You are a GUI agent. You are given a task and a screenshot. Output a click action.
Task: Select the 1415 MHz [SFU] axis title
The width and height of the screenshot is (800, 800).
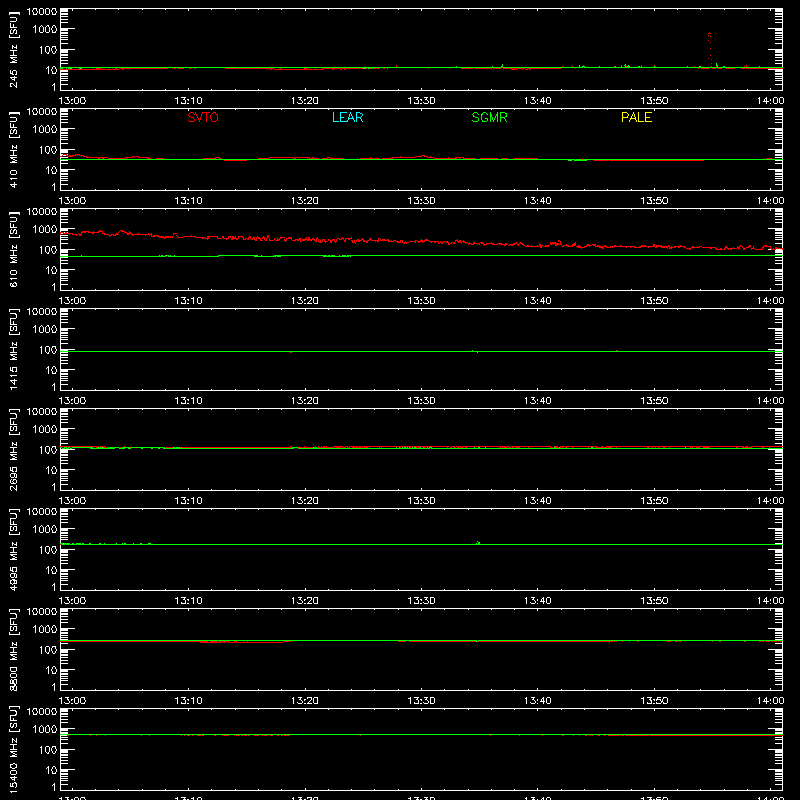coord(13,349)
